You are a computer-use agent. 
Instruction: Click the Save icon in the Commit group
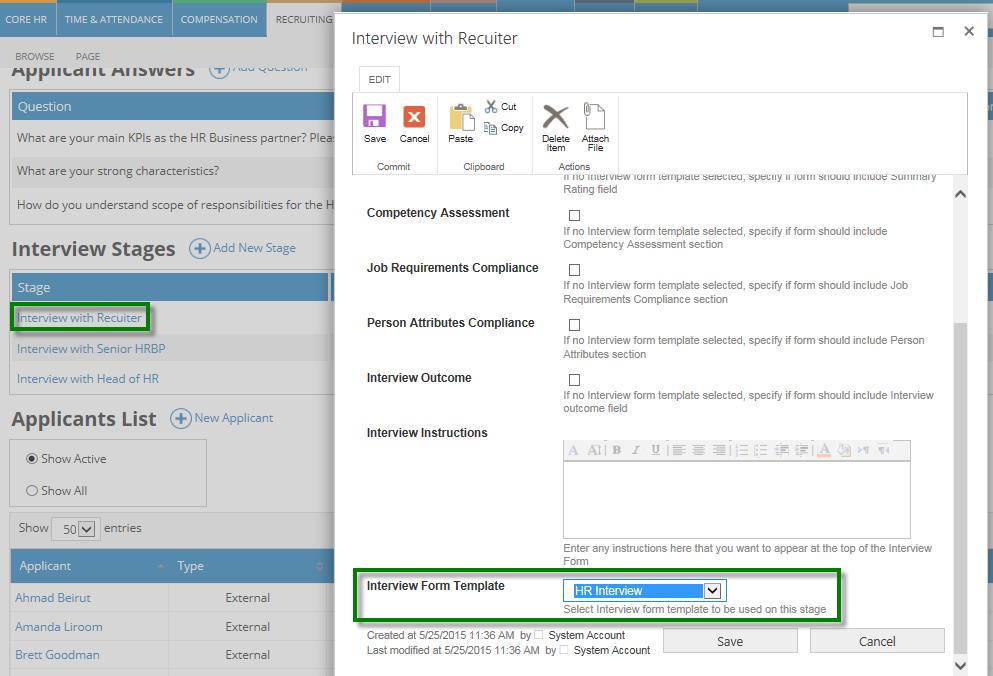point(374,118)
